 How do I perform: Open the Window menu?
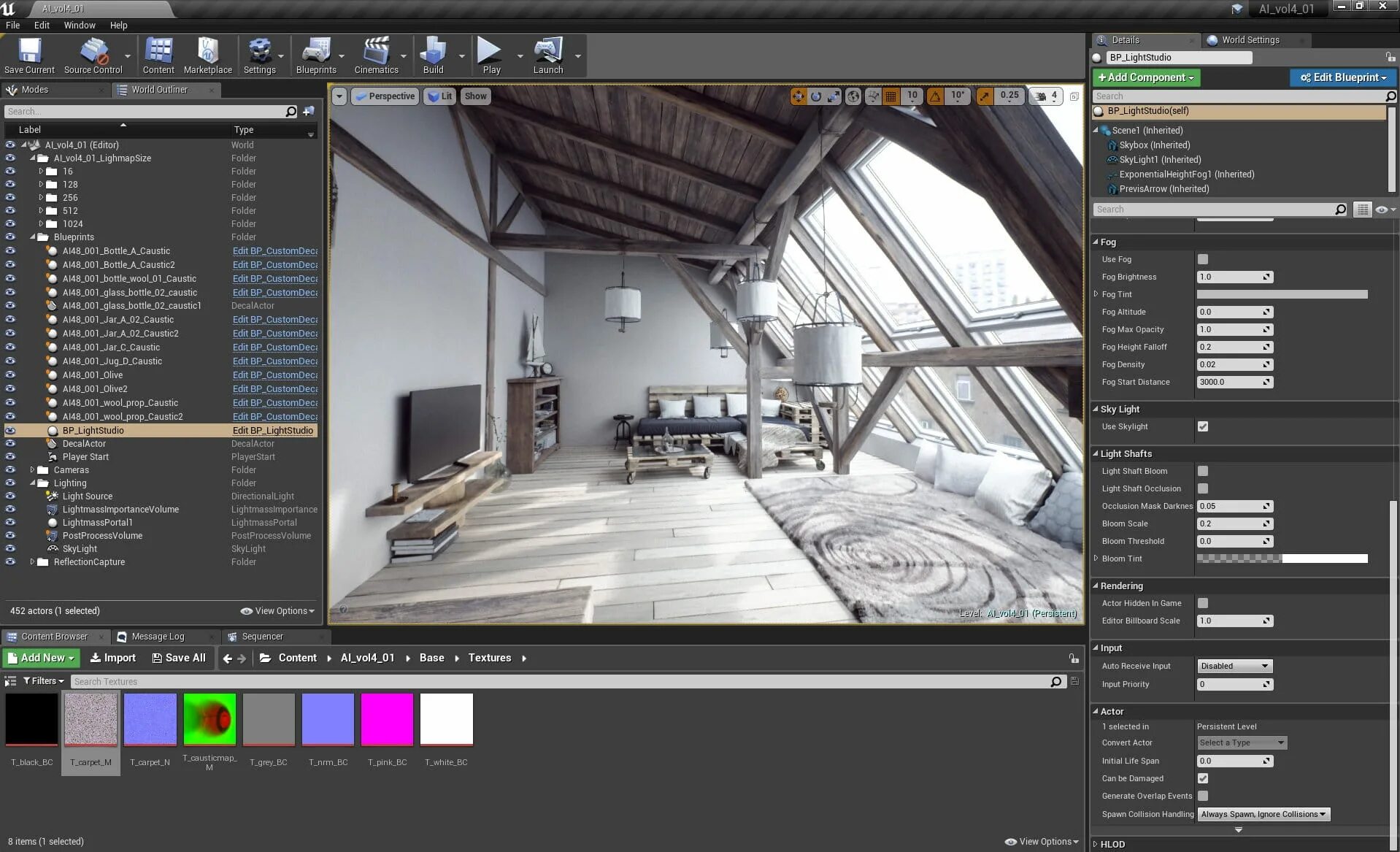click(x=80, y=25)
